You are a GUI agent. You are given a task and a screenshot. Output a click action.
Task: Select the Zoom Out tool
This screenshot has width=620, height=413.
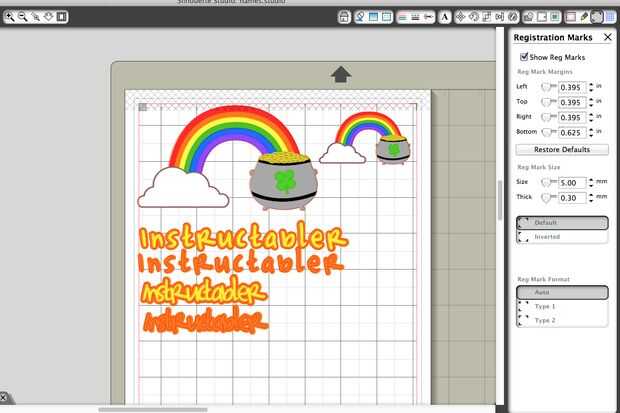[23, 17]
